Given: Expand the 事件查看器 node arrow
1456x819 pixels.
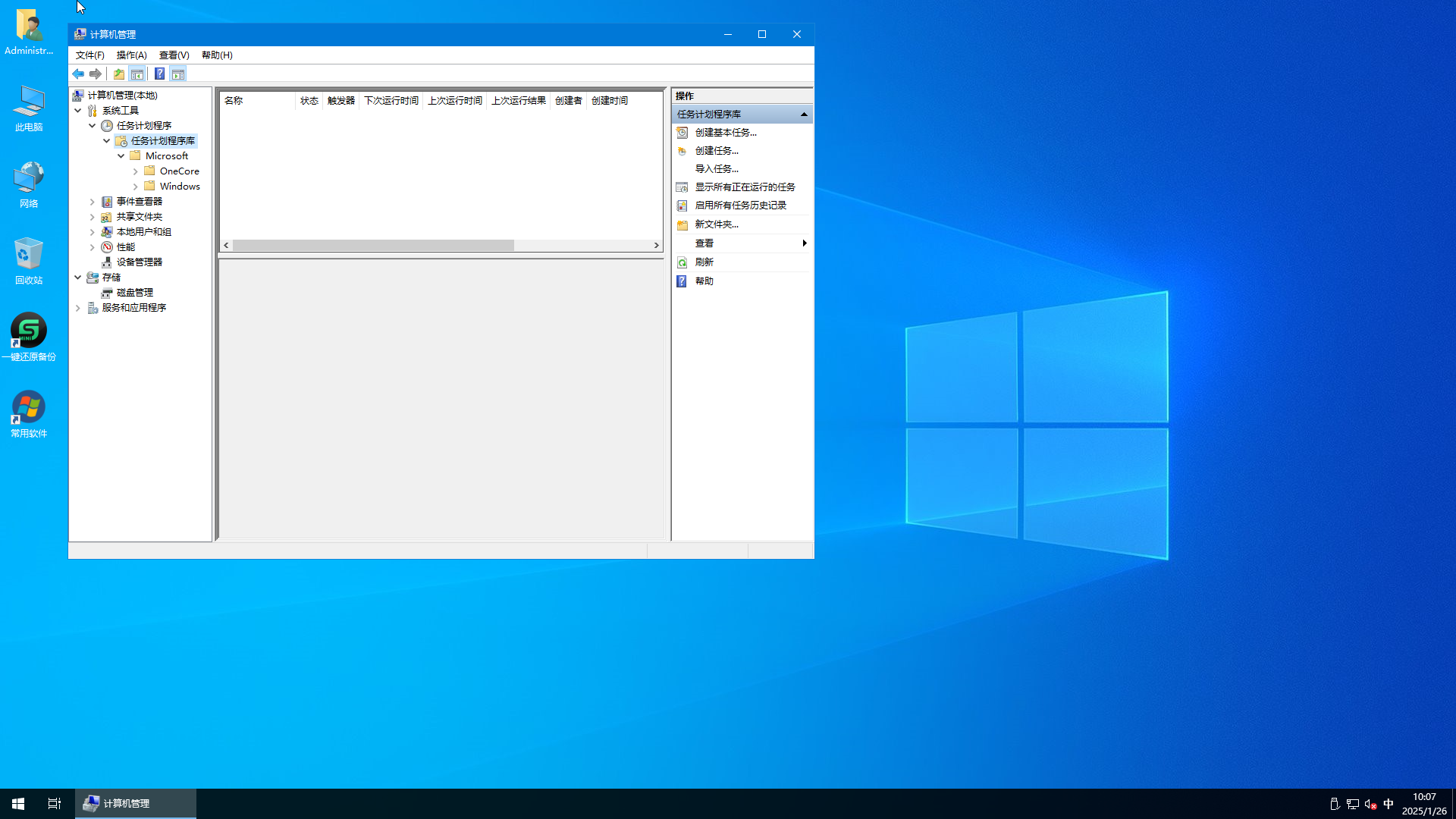Looking at the screenshot, I should [93, 202].
